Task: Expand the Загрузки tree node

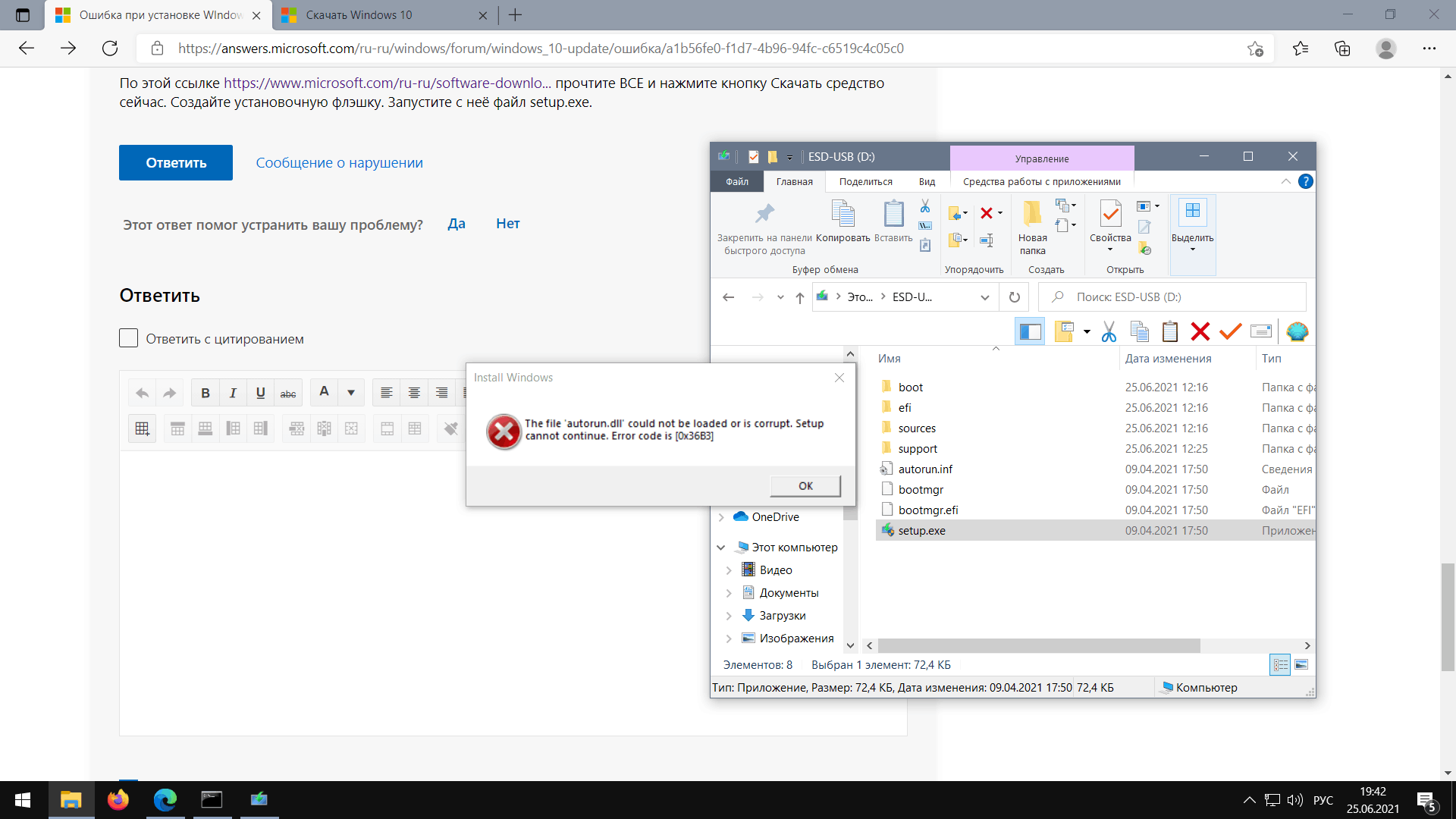Action: tap(729, 616)
